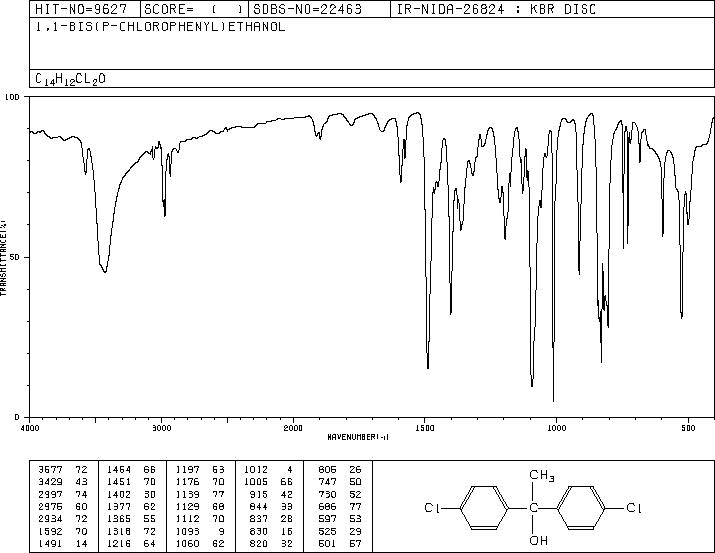Image resolution: width=715 pixels, height=553 pixels.
Task: Pick the 1060 wavenumber in the table
Action: point(187,544)
